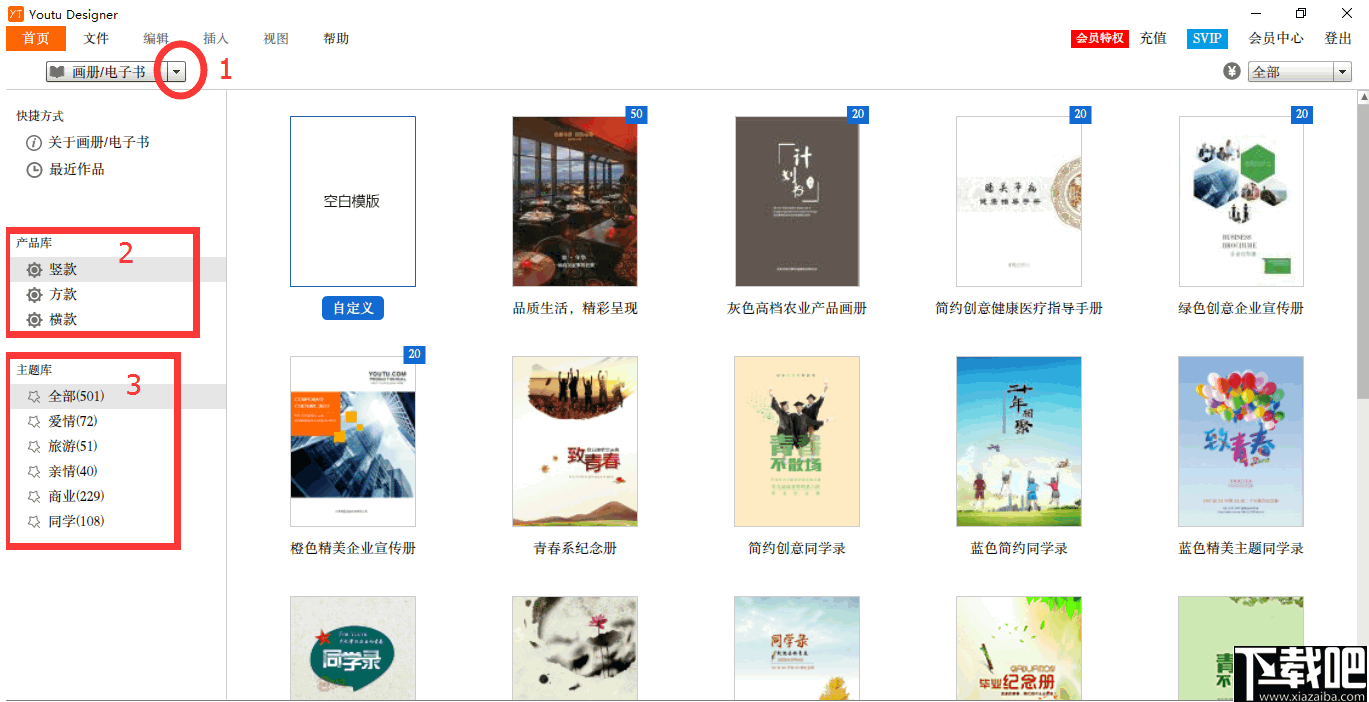Click the ¥ currency icon near the filter dropdown
1369x702 pixels.
[x=1232, y=71]
